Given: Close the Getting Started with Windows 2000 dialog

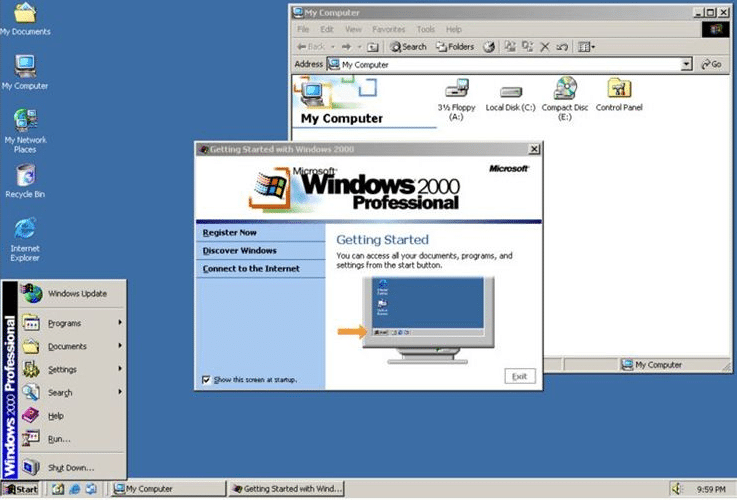Looking at the screenshot, I should click(x=534, y=149).
